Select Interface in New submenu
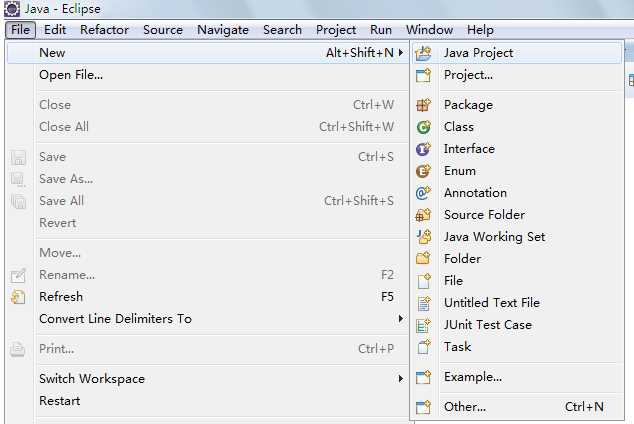Image resolution: width=634 pixels, height=424 pixels. pyautogui.click(x=517, y=149)
